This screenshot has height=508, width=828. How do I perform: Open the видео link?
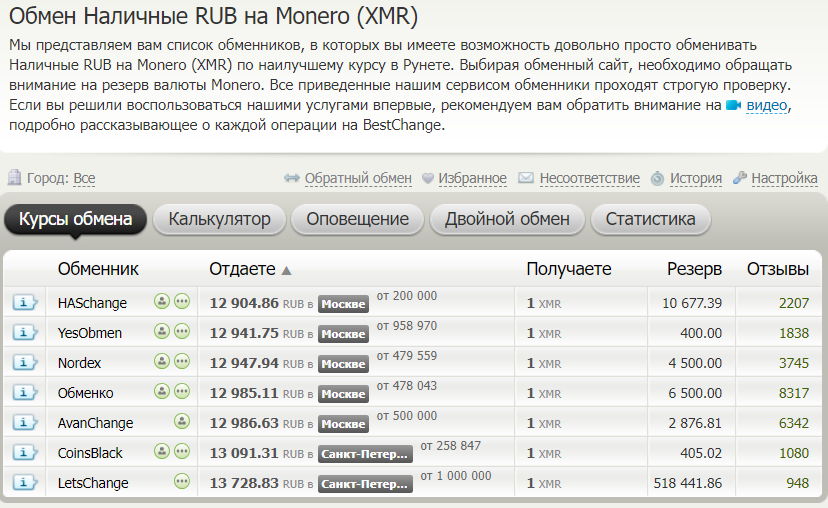pos(767,105)
